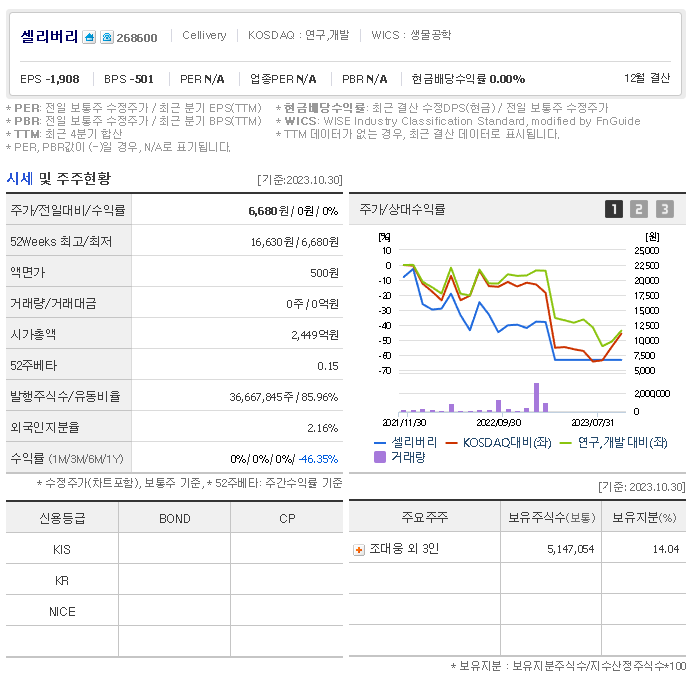Click the 36,667,845주 / 85.96% value
Image resolution: width=695 pixels, height=680 pixels.
click(x=284, y=397)
